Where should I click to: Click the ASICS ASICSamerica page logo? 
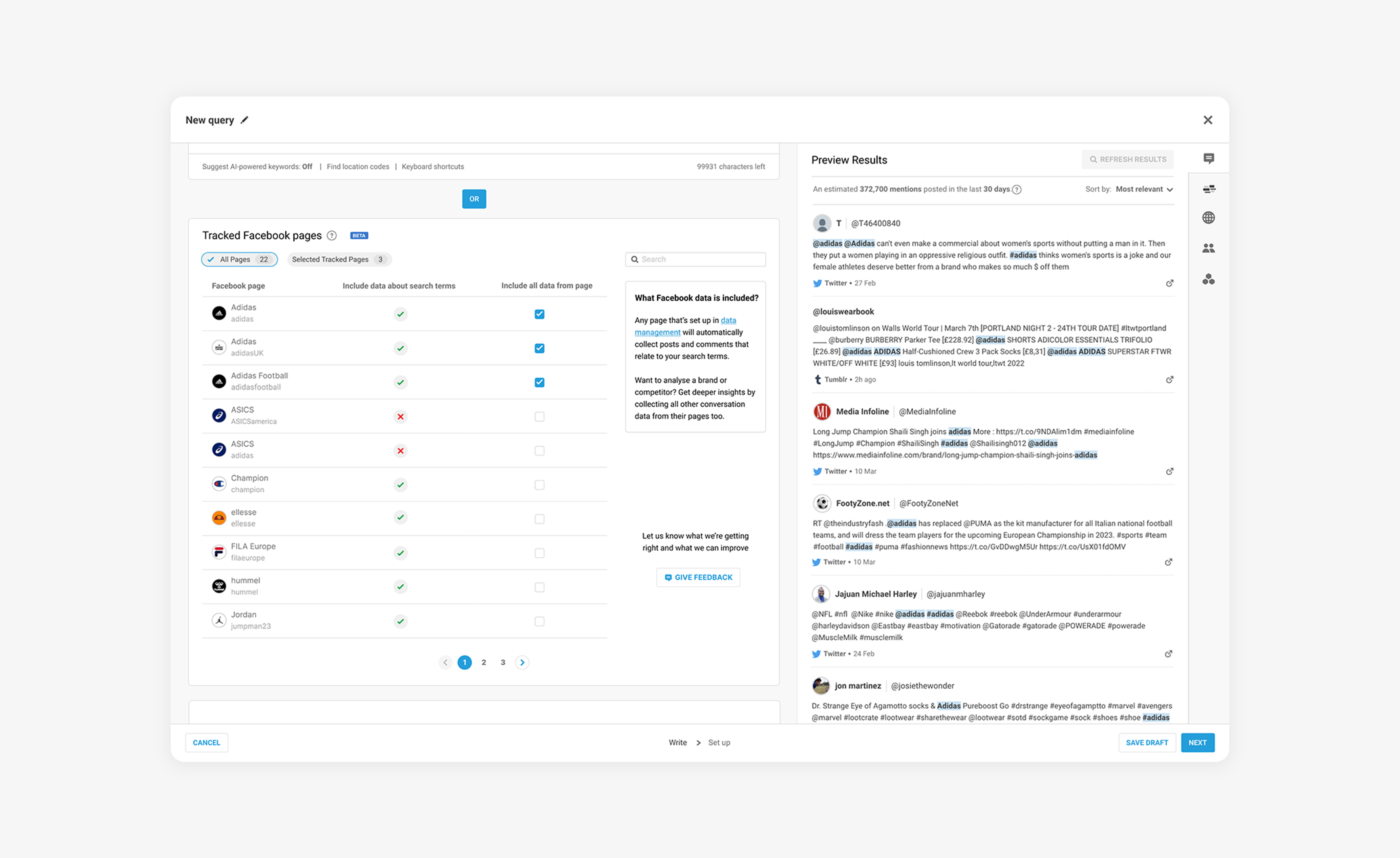(219, 415)
